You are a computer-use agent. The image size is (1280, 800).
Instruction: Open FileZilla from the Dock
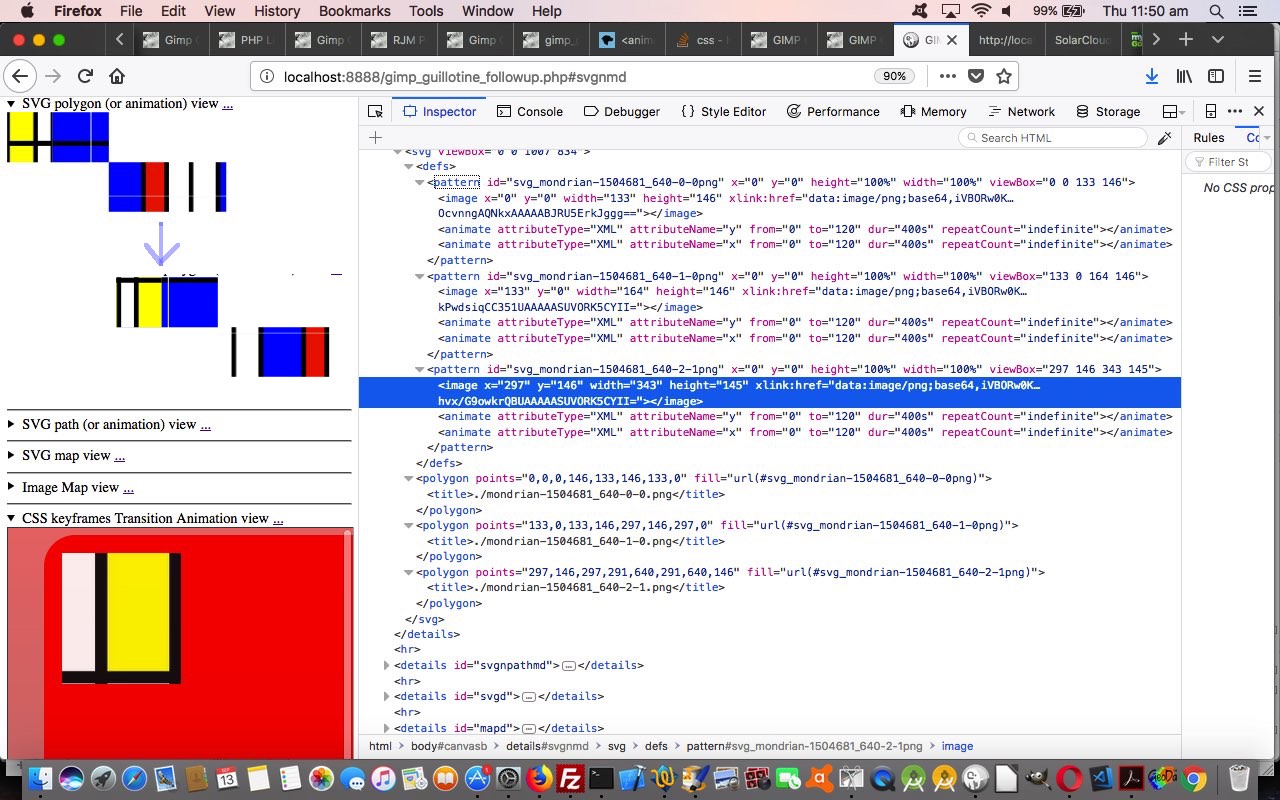coord(570,778)
